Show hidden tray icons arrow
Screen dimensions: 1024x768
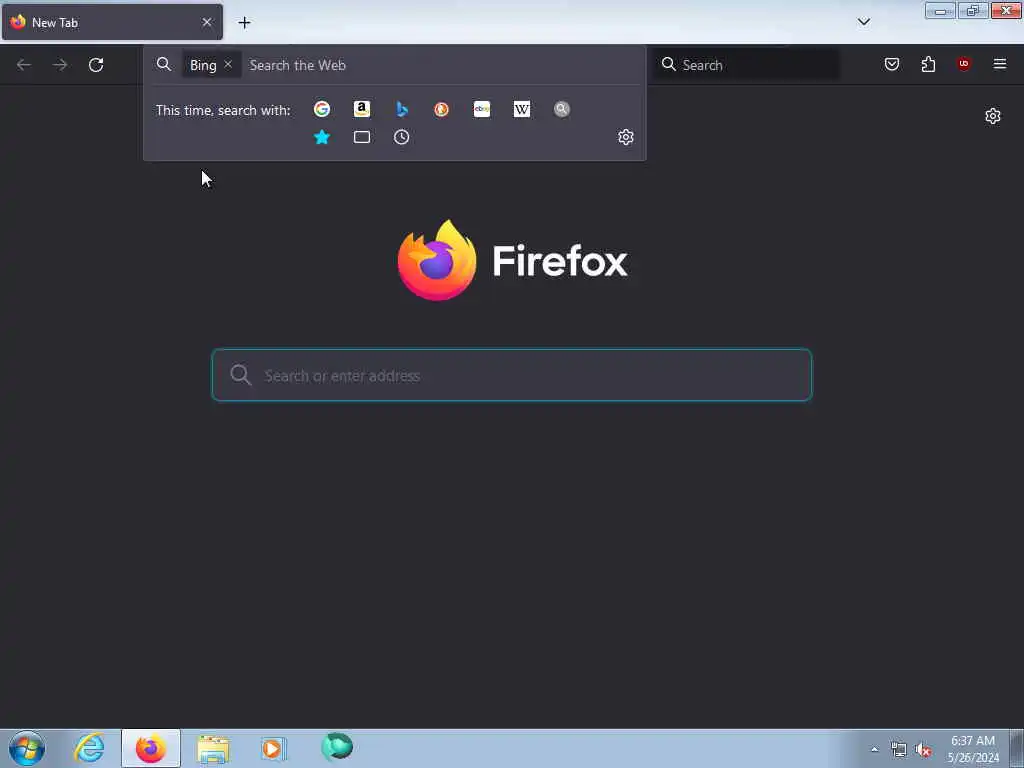point(874,749)
